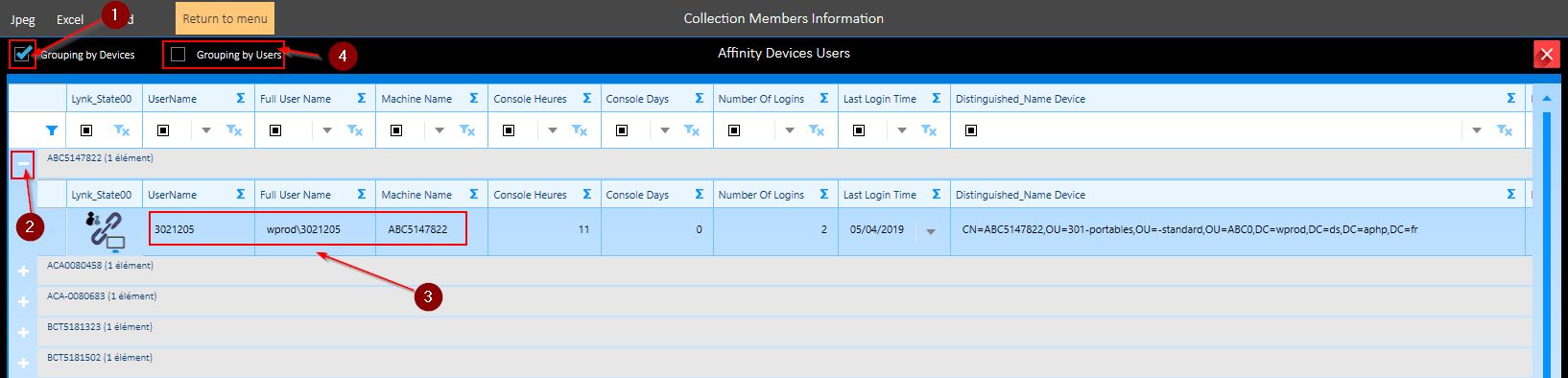Viewport: 1568px width, 378px height.
Task: Toggle the Last Login Time filter checkbox
Action: point(859,130)
